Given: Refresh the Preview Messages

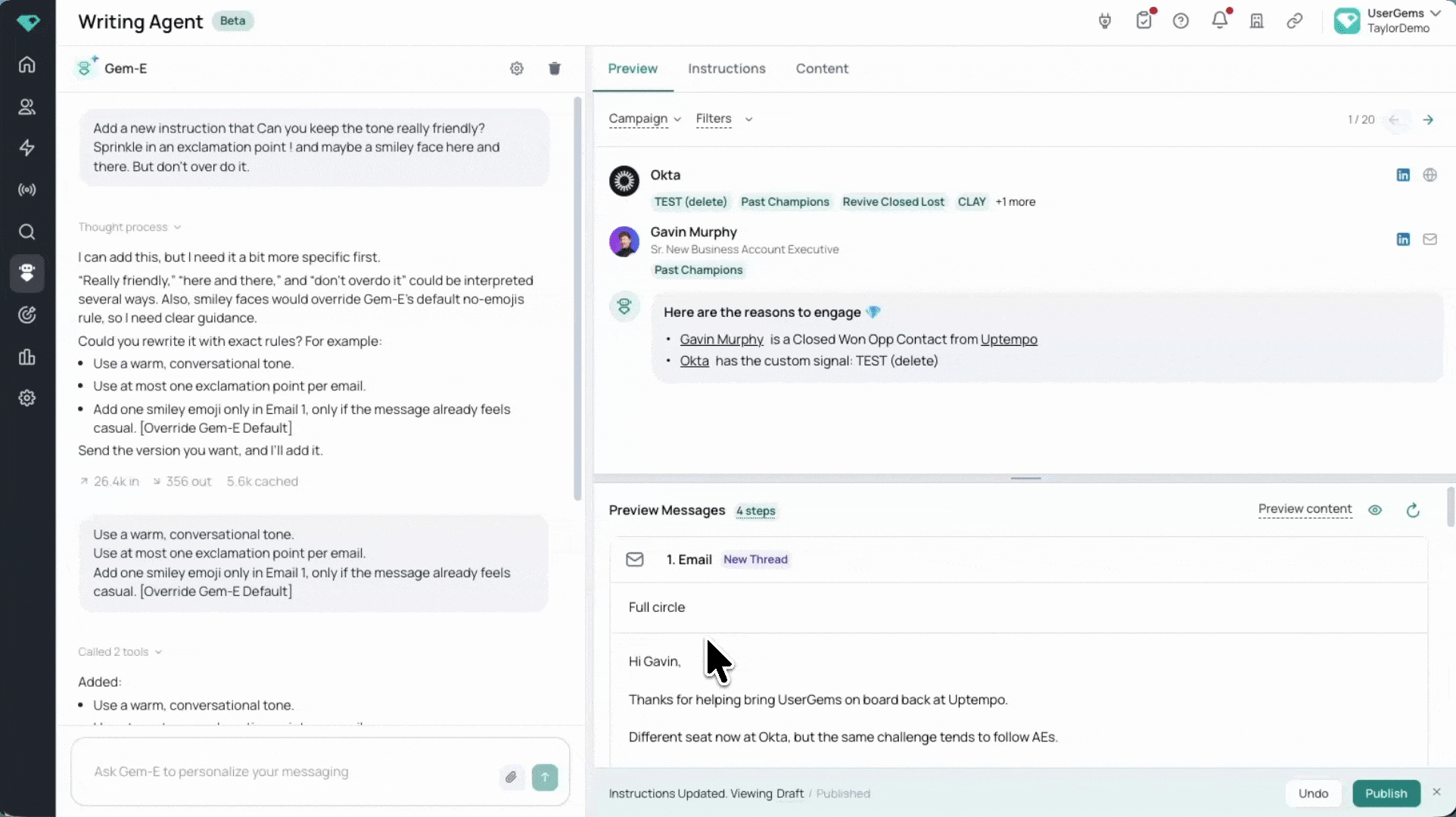Looking at the screenshot, I should pyautogui.click(x=1413, y=511).
